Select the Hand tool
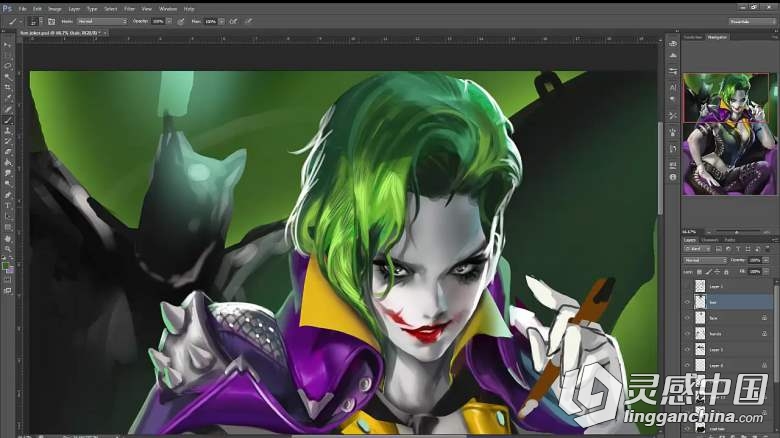This screenshot has width=780, height=438. pyautogui.click(x=7, y=239)
